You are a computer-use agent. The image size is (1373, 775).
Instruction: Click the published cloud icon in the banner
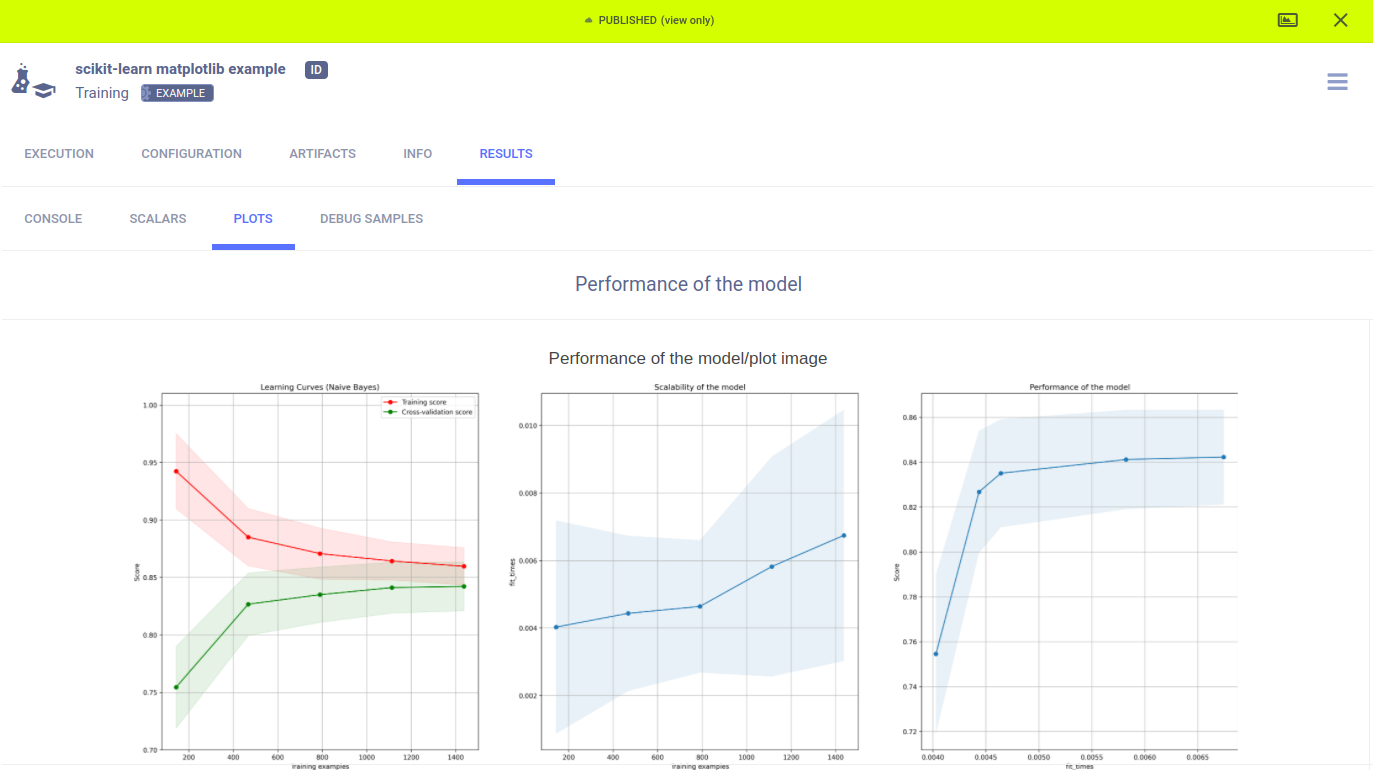[589, 21]
